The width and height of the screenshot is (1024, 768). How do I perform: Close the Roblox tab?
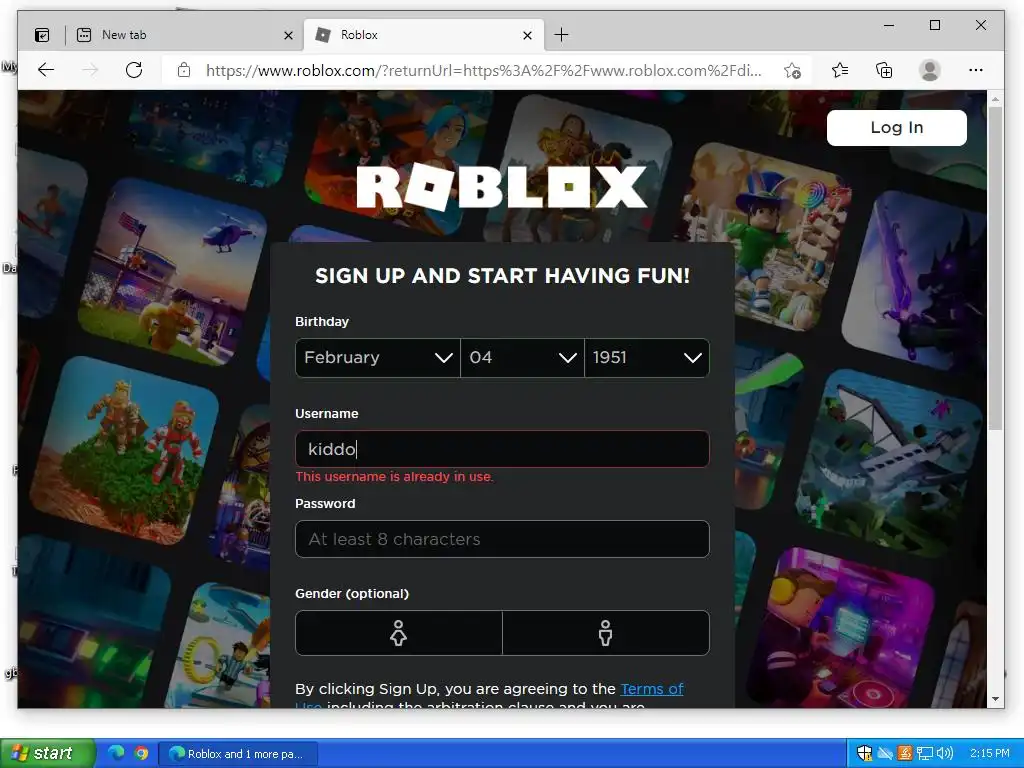coord(528,35)
